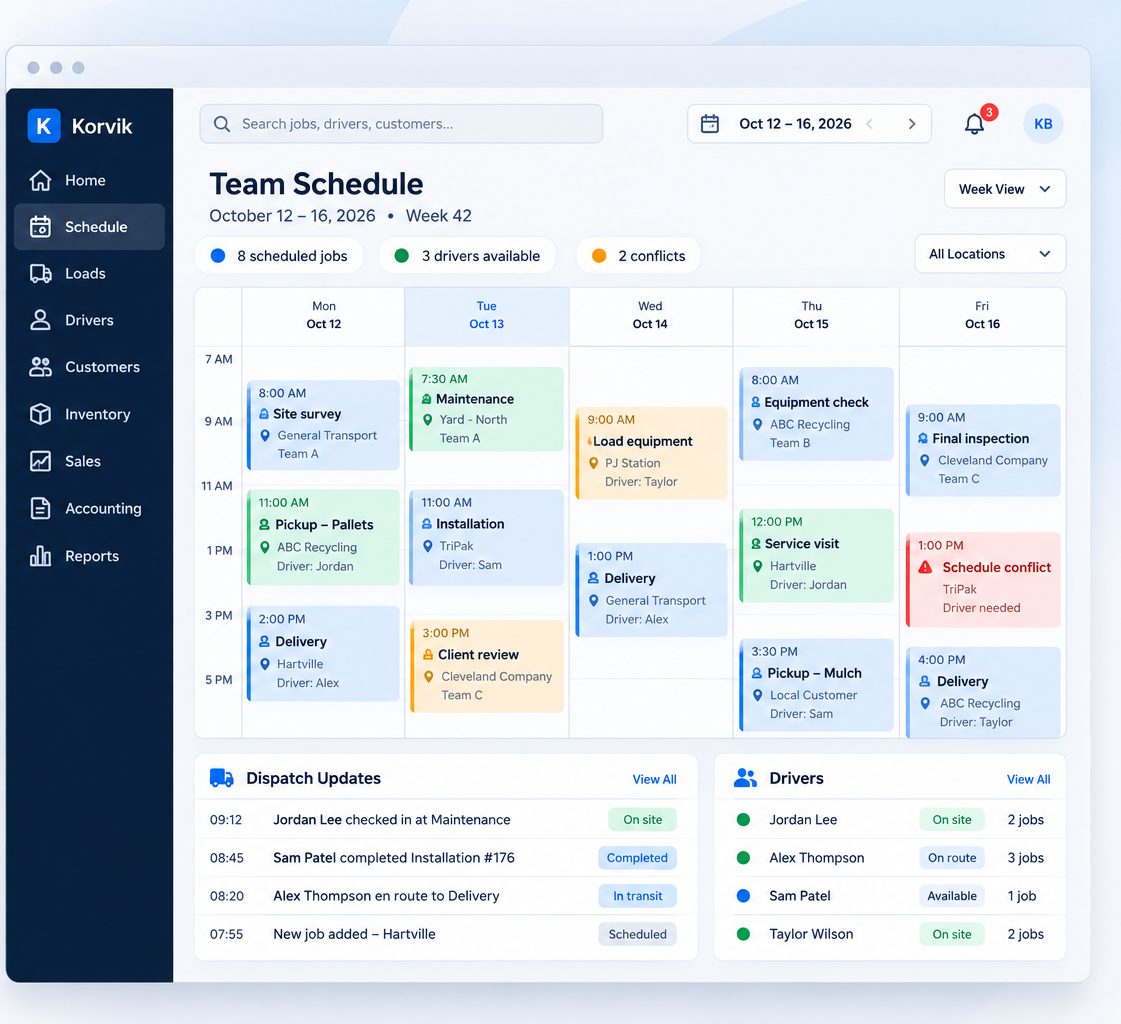
Task: Go to the previous week with the left arrow
Action: tap(869, 124)
